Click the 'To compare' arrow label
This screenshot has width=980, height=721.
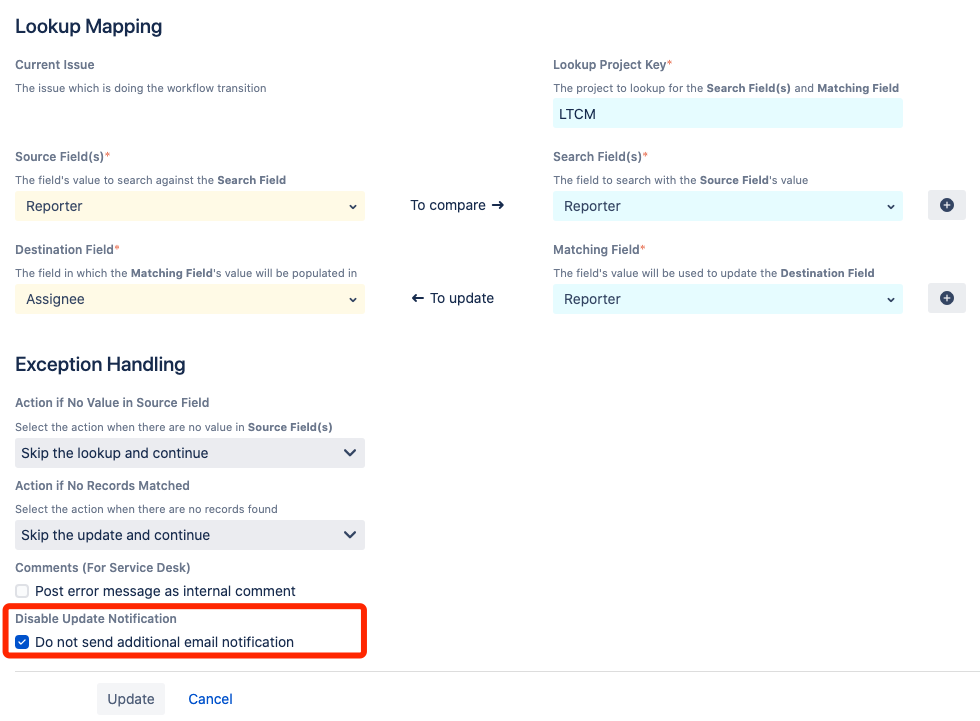(457, 205)
